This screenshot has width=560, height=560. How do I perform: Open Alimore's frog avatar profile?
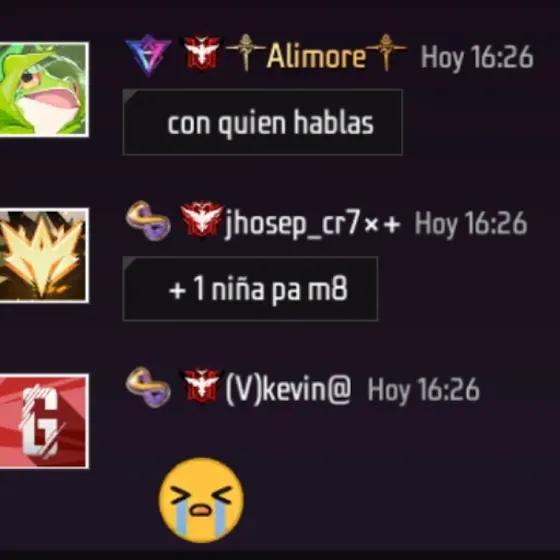44,89
